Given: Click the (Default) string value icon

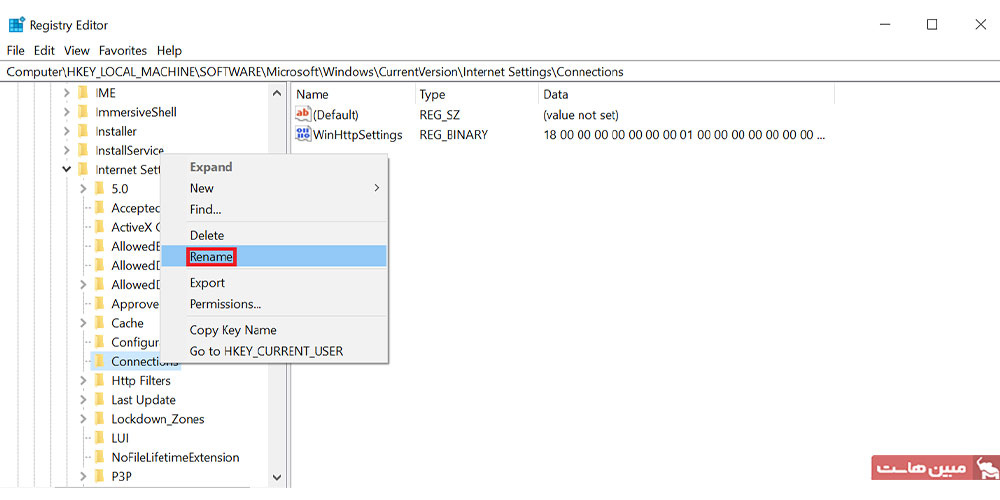Looking at the screenshot, I should 302,115.
